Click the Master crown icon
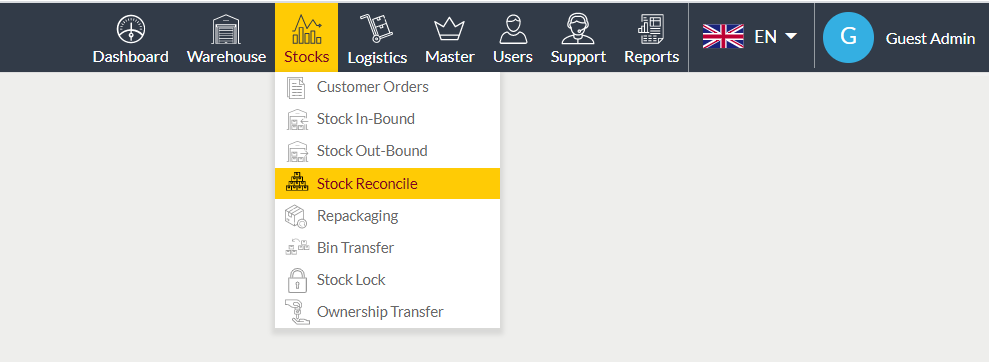Viewport: 989px width, 362px height. (x=450, y=29)
